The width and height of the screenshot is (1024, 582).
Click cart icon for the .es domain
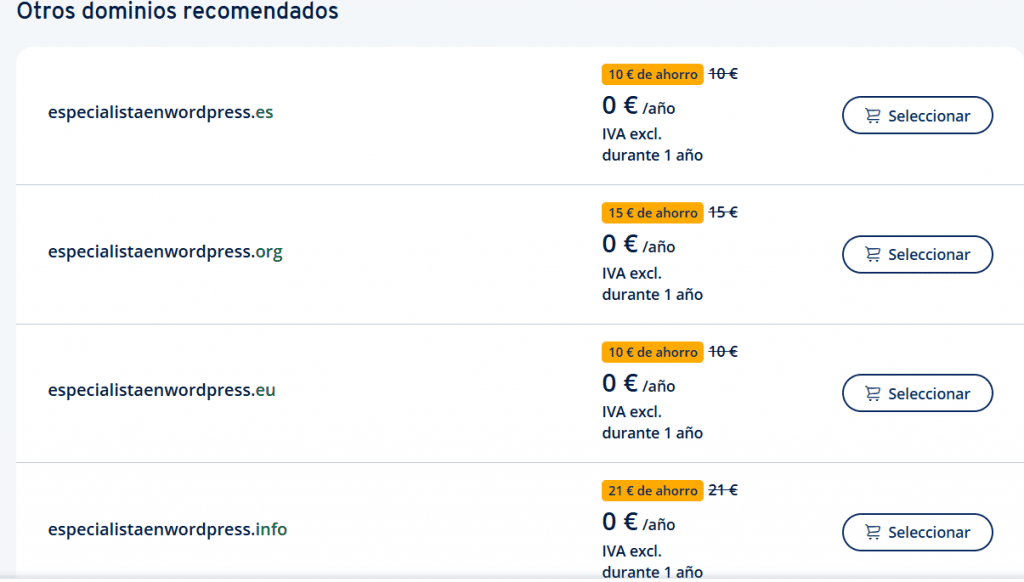click(872, 116)
